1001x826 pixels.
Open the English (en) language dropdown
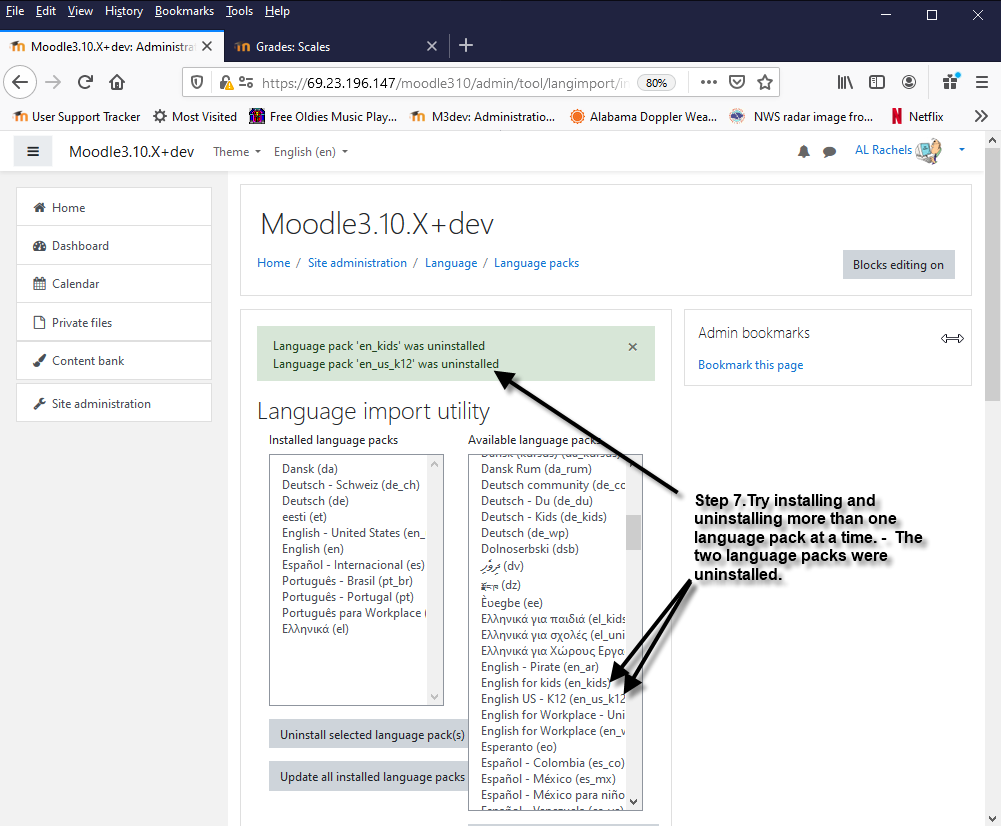pyautogui.click(x=311, y=152)
